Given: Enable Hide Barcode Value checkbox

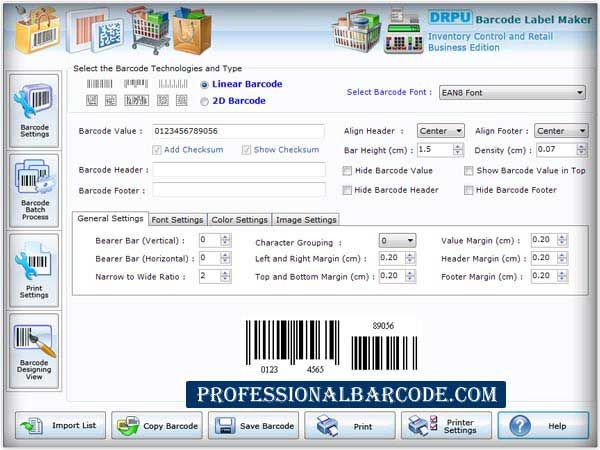Looking at the screenshot, I should click(x=347, y=171).
